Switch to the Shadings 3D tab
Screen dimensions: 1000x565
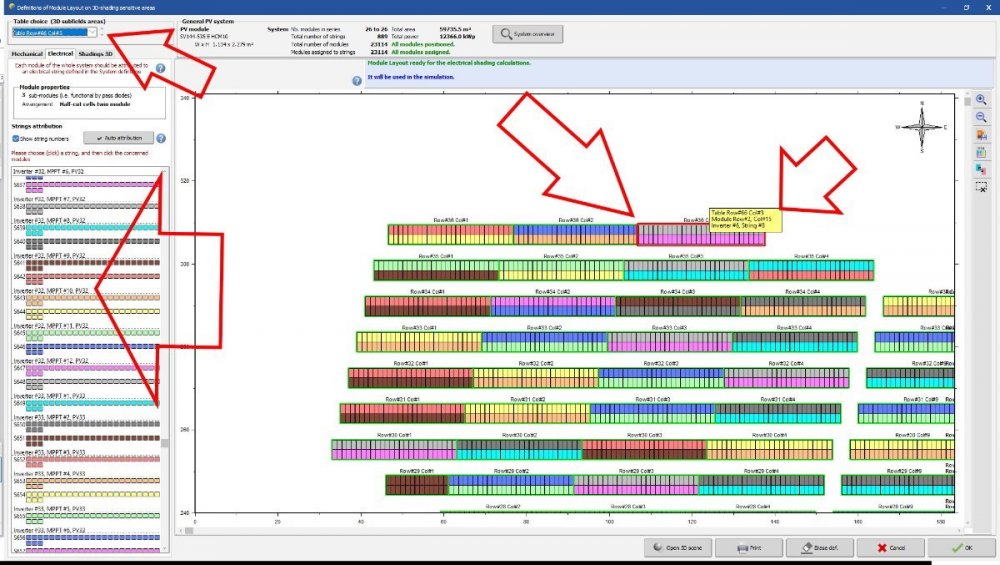[96, 53]
